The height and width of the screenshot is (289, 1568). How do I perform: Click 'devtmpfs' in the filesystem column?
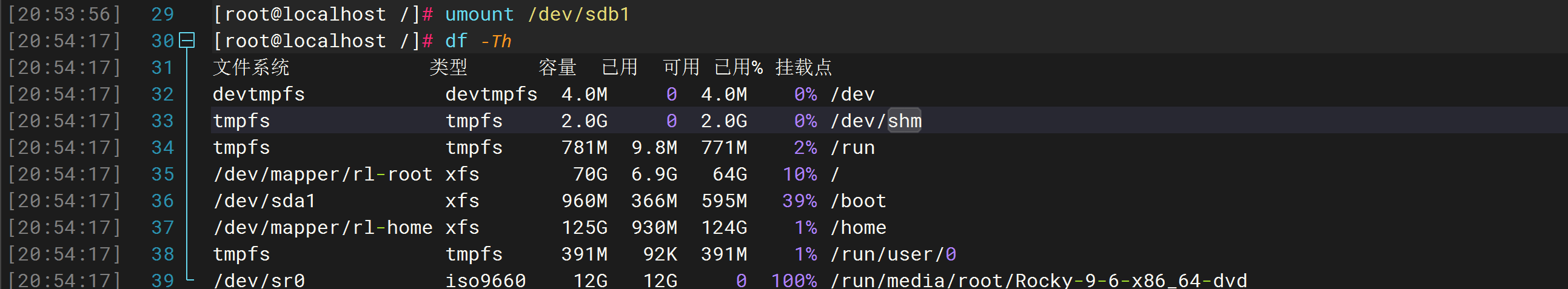[259, 95]
